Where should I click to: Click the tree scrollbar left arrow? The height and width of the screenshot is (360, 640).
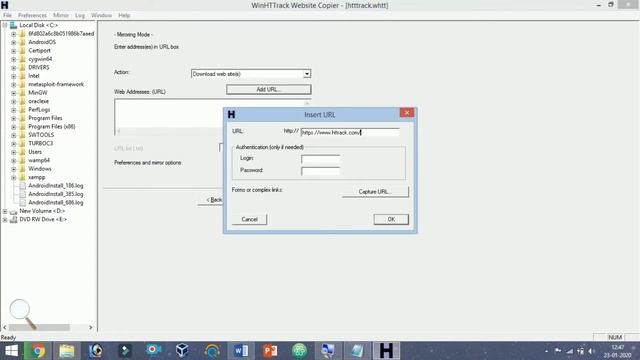coord(4,327)
